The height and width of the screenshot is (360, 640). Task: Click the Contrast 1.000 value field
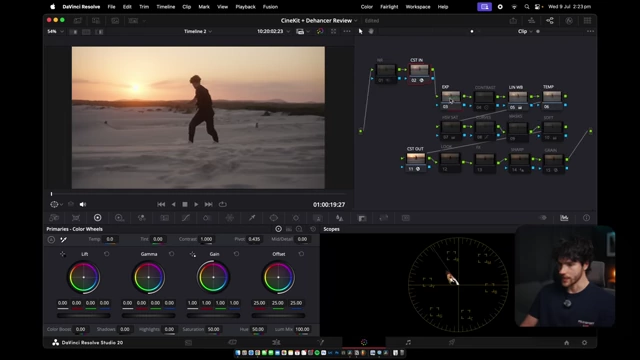pyautogui.click(x=206, y=239)
